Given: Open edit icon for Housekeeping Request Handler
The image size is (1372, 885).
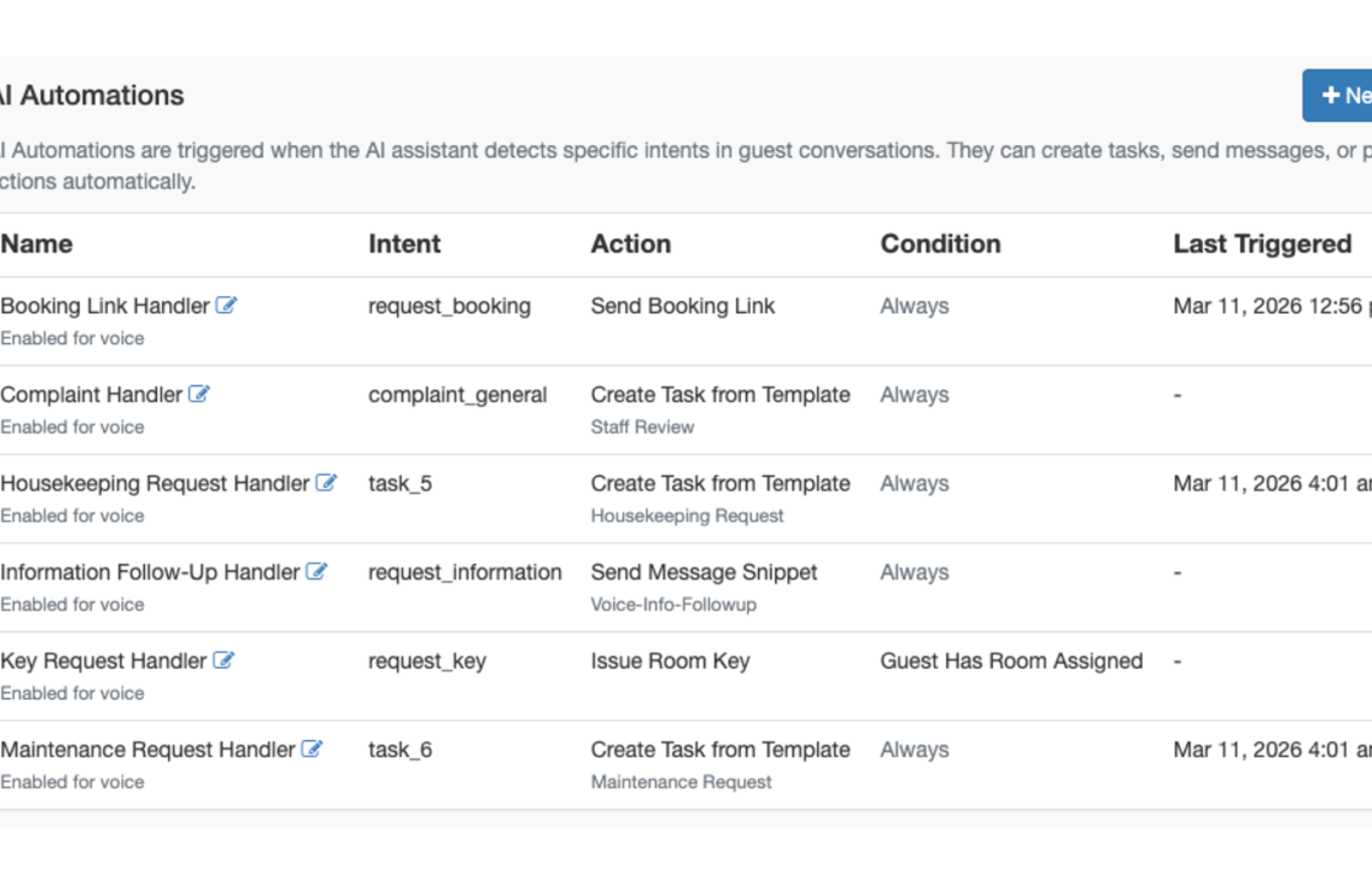Looking at the screenshot, I should coord(326,483).
